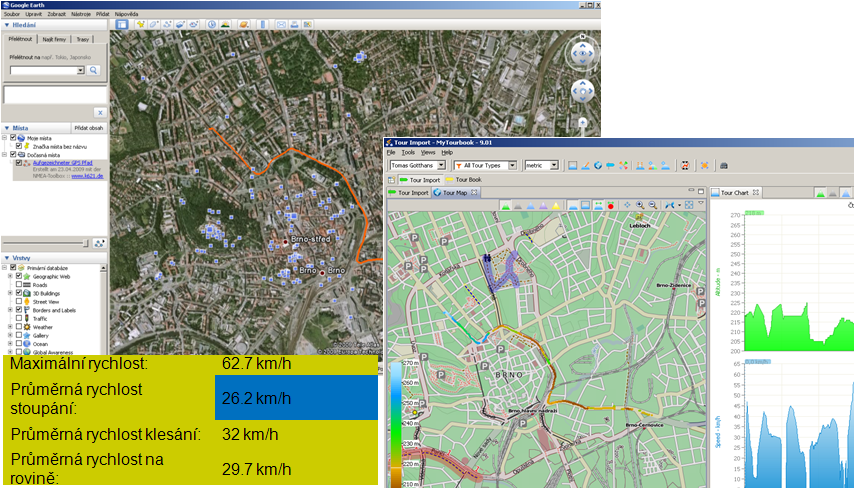Open the Fly To search field dropdown arrow

tap(81, 70)
